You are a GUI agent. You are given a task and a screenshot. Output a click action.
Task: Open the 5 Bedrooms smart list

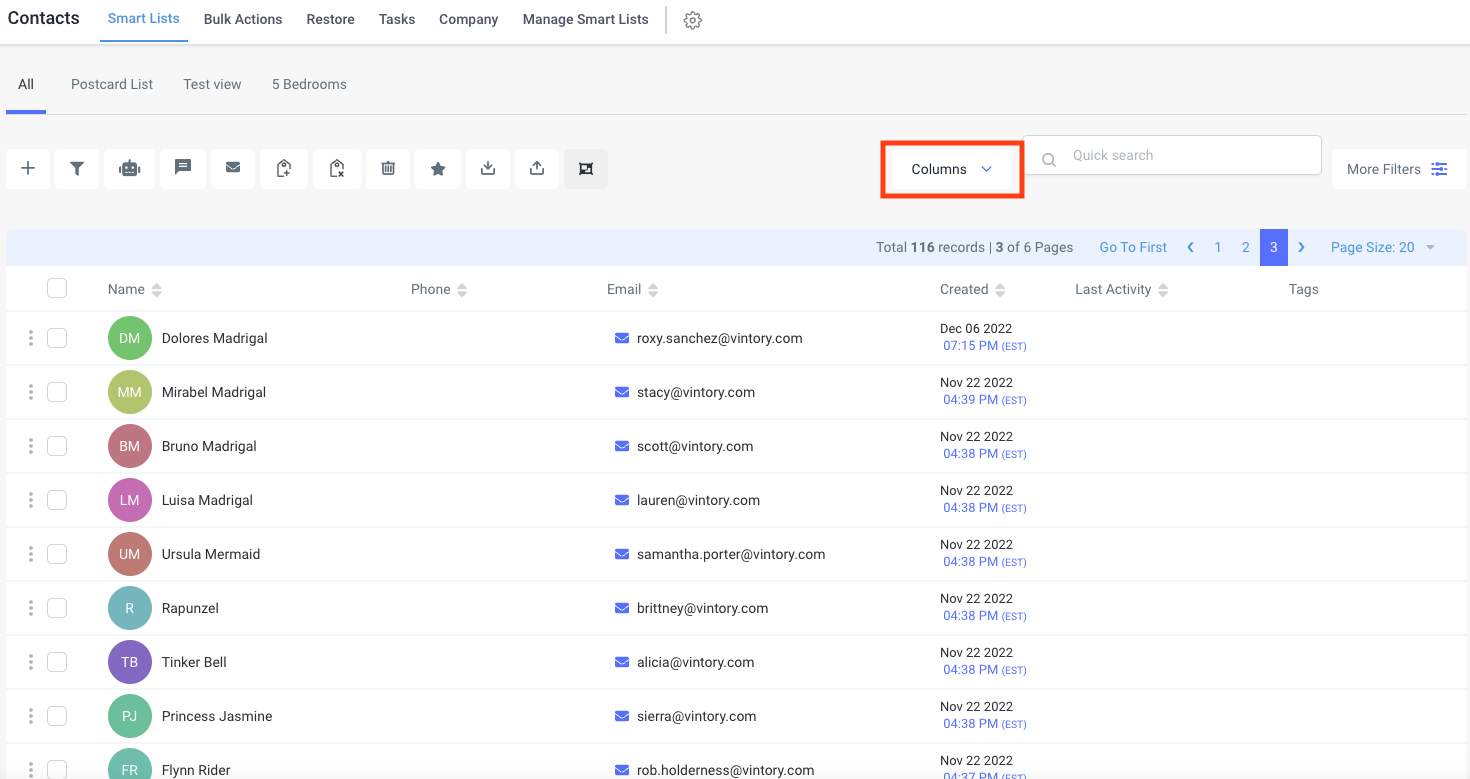pyautogui.click(x=309, y=84)
